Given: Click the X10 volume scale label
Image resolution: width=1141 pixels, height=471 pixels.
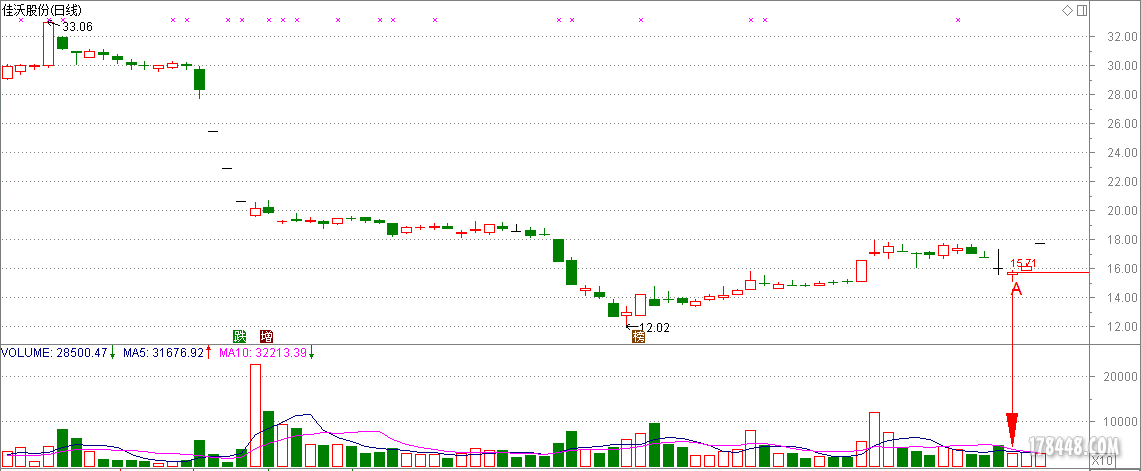Looking at the screenshot, I should point(1102,460).
